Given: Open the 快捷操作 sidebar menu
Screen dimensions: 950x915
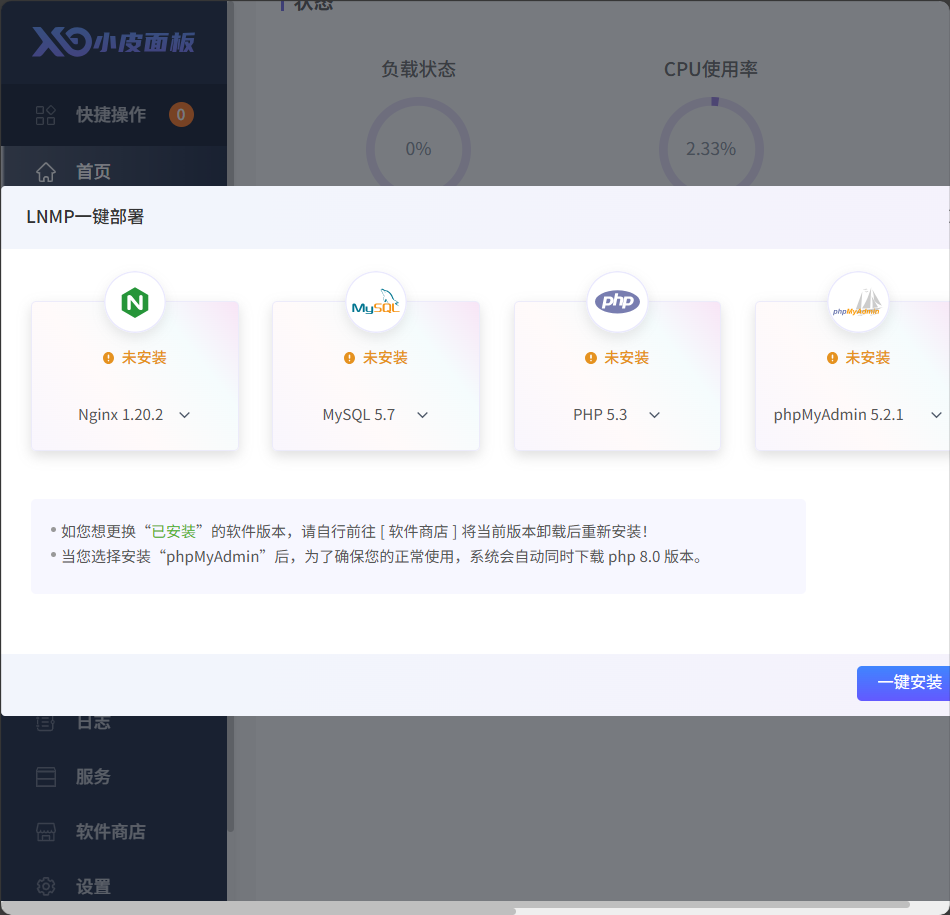Looking at the screenshot, I should pyautogui.click(x=114, y=115).
